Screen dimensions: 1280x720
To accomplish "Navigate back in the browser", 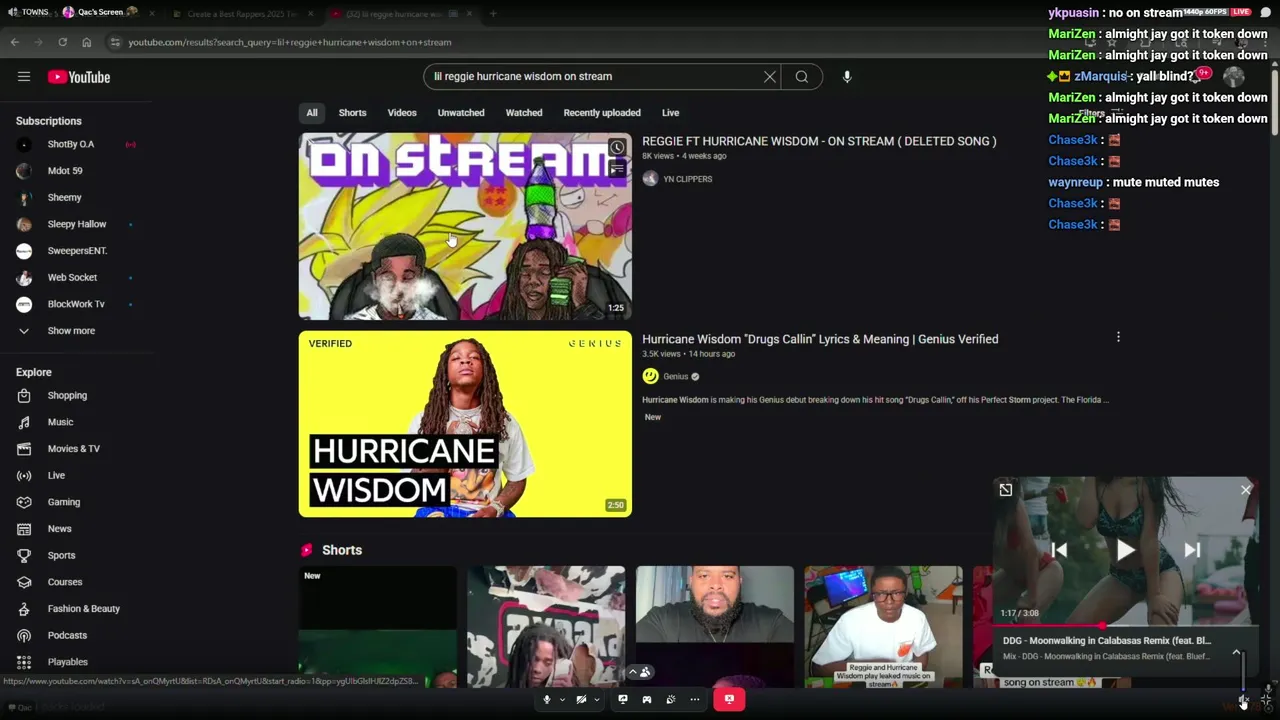I will click(14, 42).
